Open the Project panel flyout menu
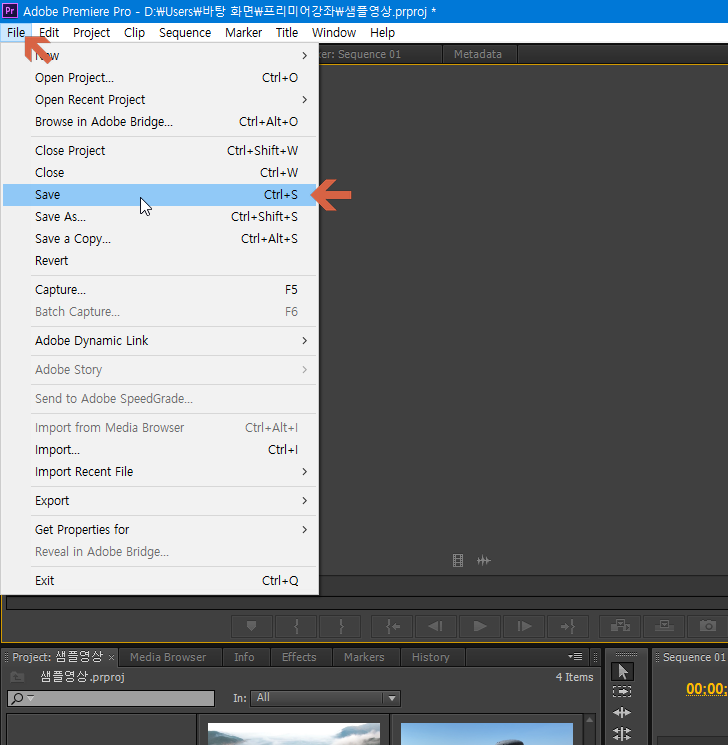This screenshot has height=745, width=728. [x=575, y=657]
